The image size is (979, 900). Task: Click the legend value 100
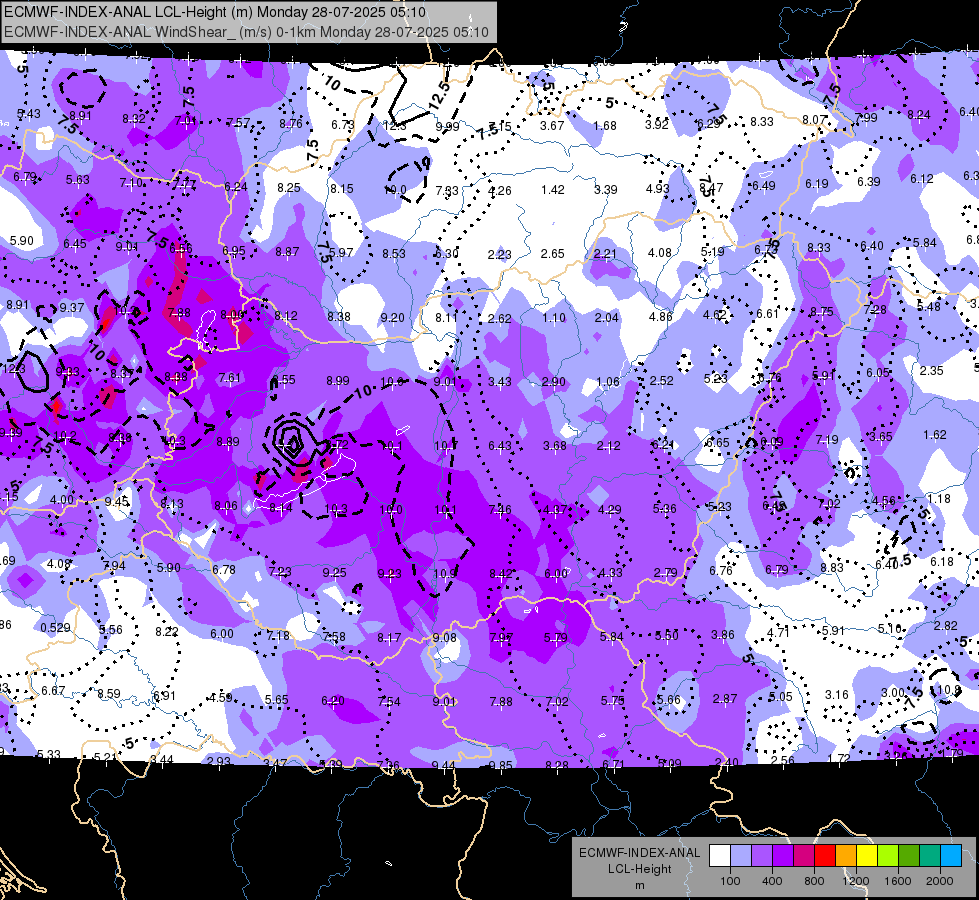730,881
